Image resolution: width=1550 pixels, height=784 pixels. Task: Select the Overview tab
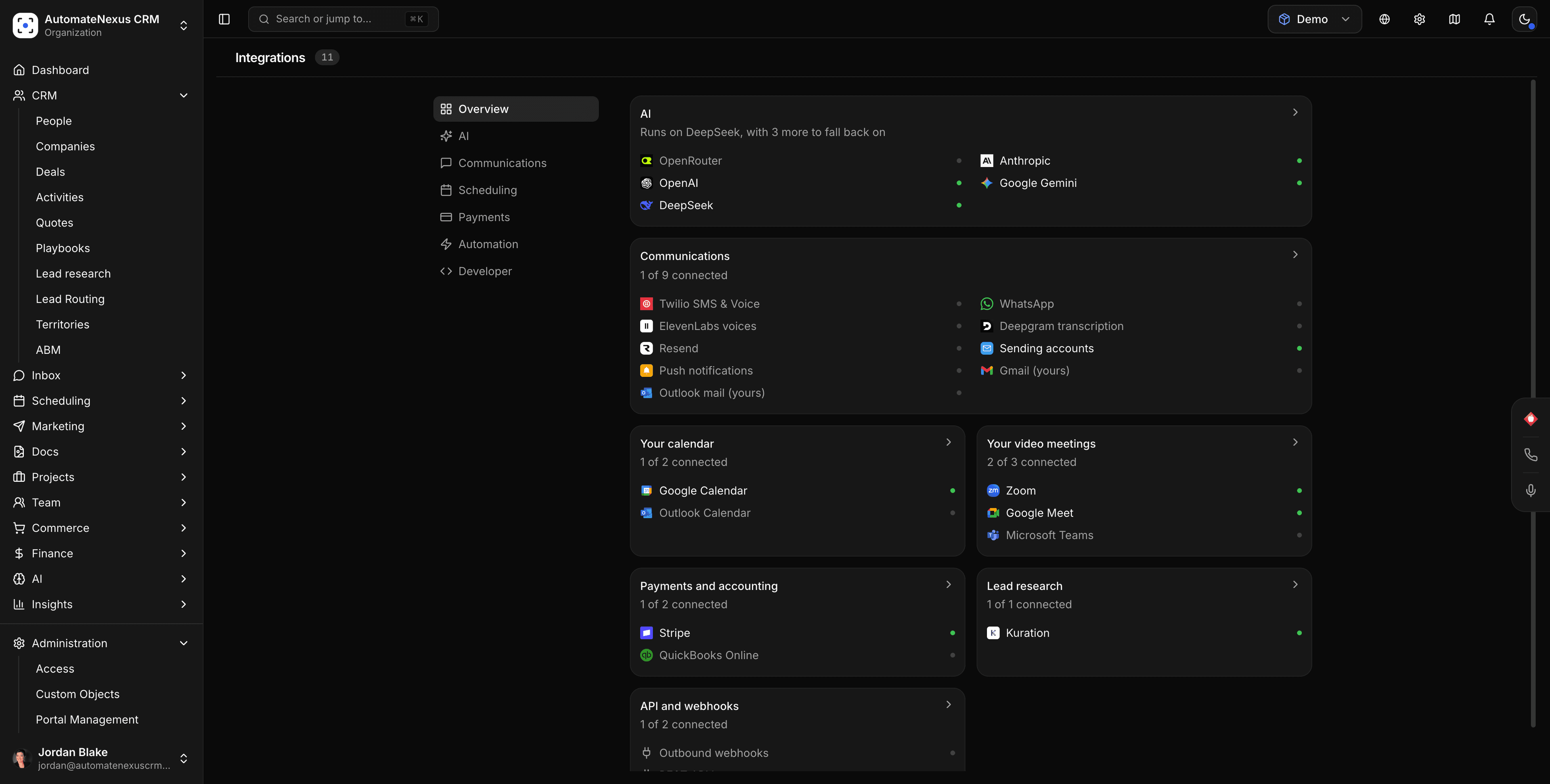pyautogui.click(x=516, y=109)
